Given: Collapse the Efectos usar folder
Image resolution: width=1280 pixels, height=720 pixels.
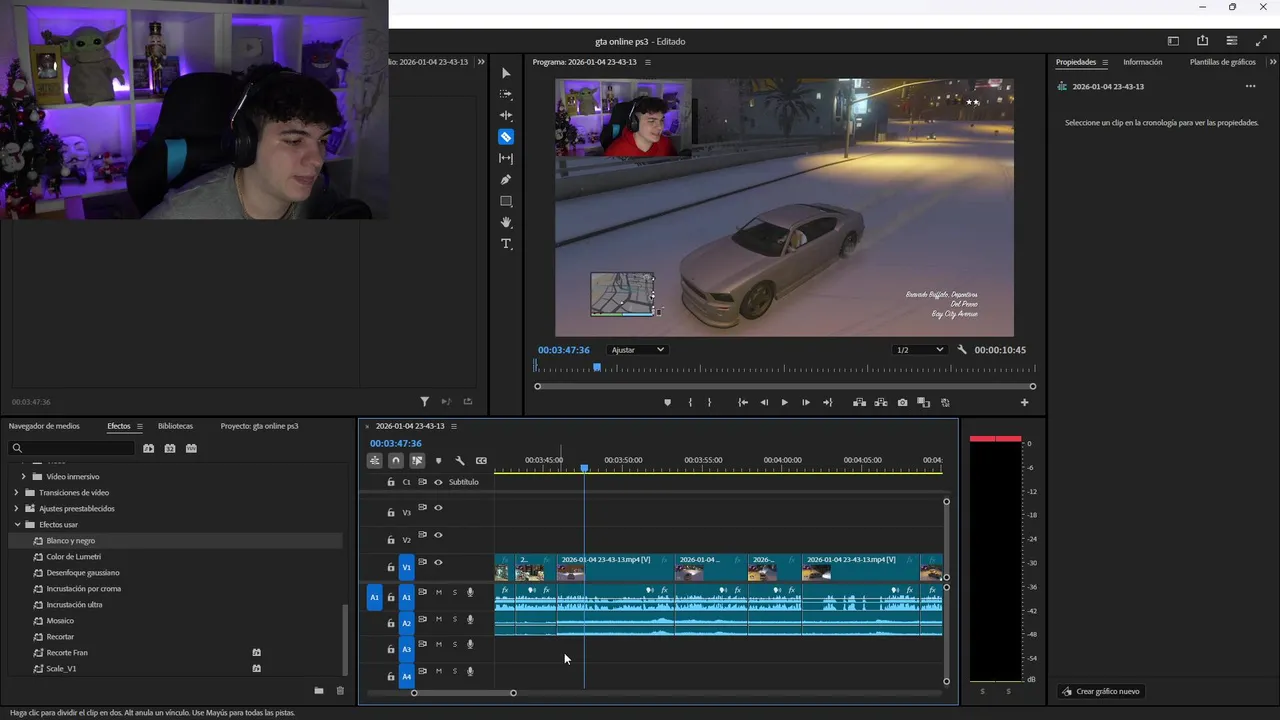Looking at the screenshot, I should point(16,525).
